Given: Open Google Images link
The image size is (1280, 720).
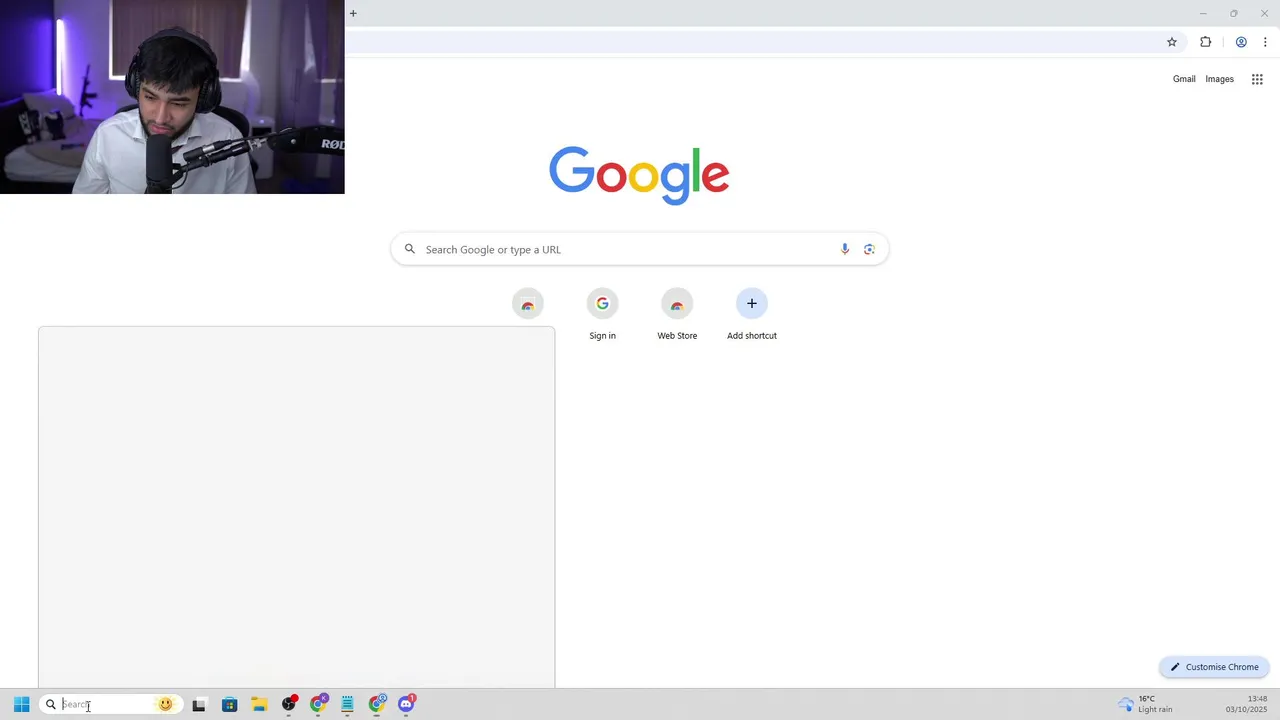Looking at the screenshot, I should (x=1219, y=79).
